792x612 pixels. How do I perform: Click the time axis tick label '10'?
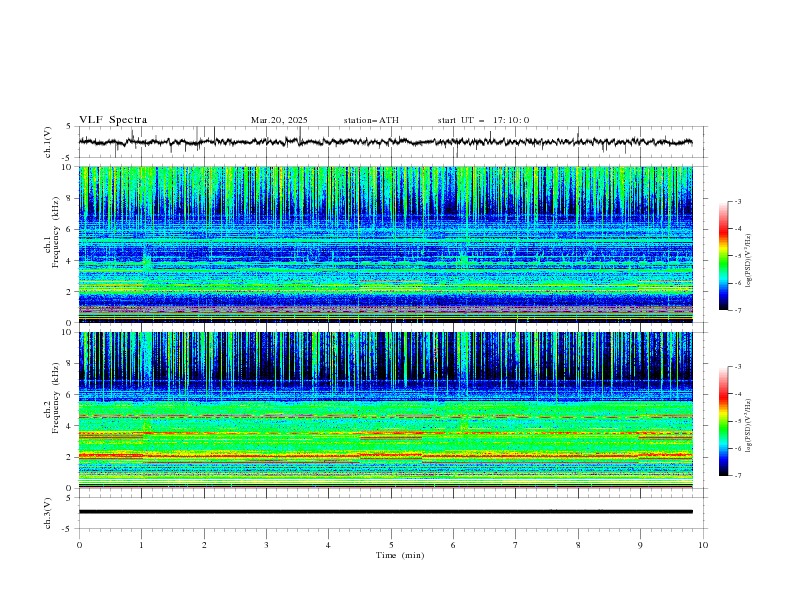click(x=703, y=545)
